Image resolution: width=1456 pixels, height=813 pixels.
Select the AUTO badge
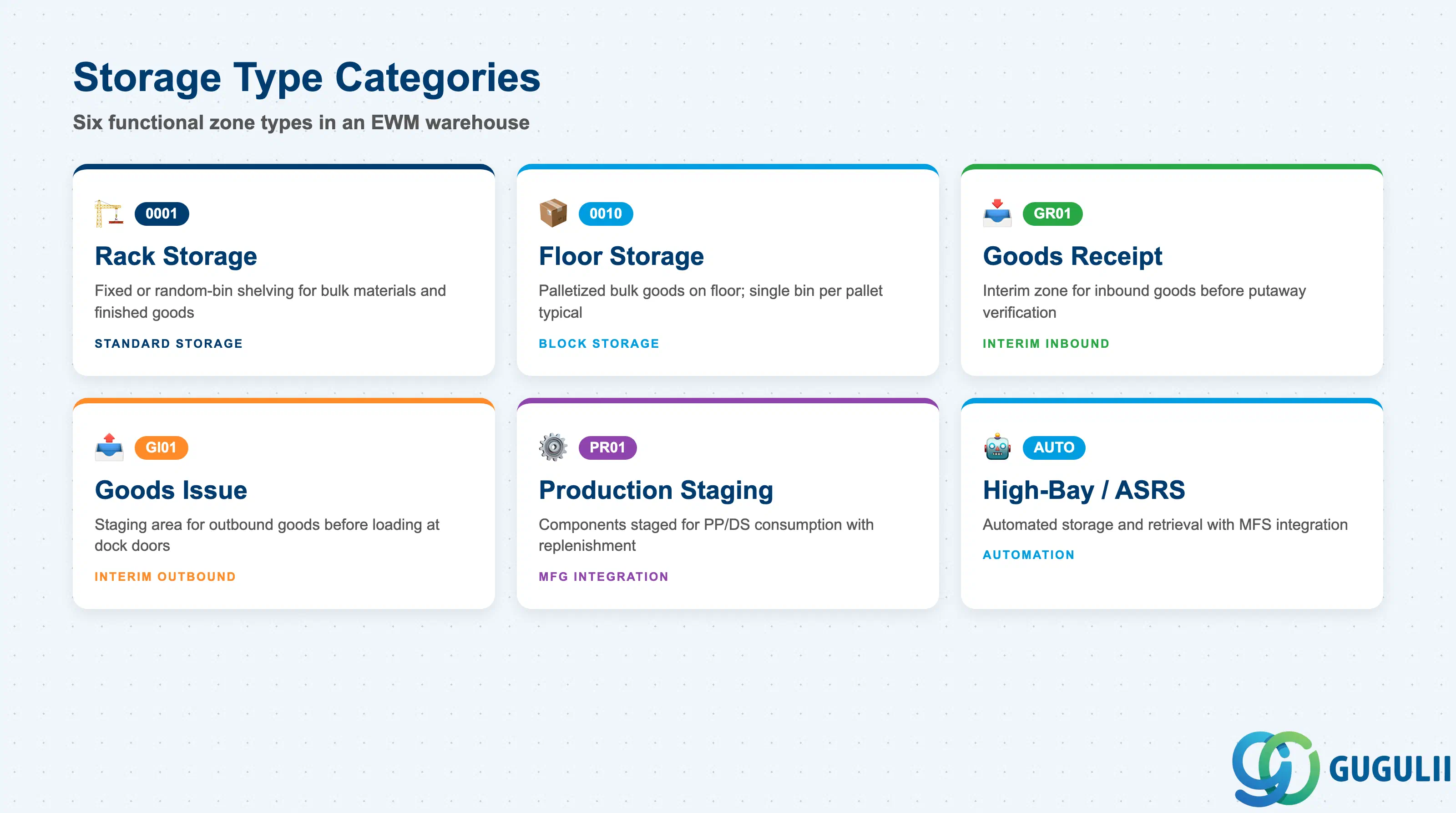(1054, 448)
